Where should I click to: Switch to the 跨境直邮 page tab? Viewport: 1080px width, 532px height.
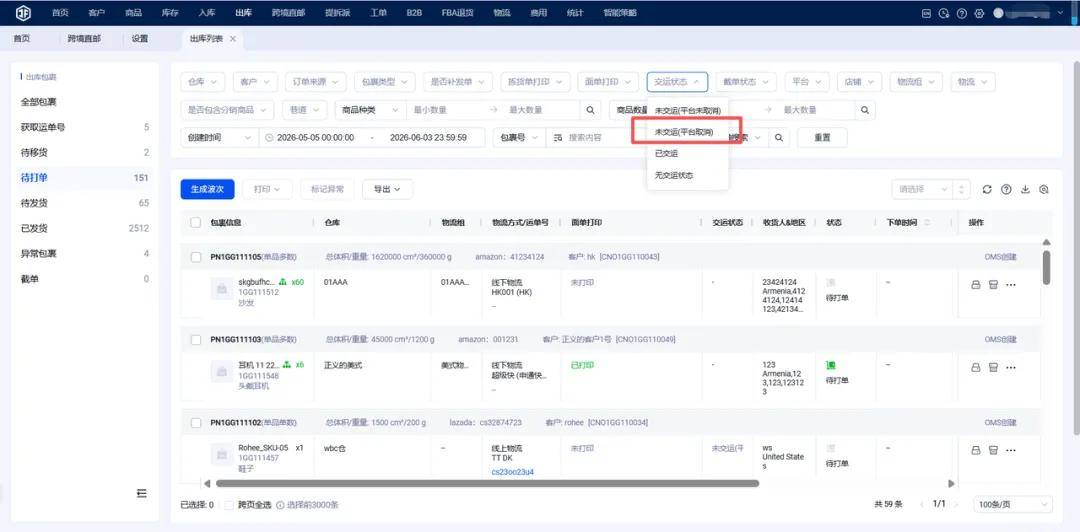click(x=84, y=39)
